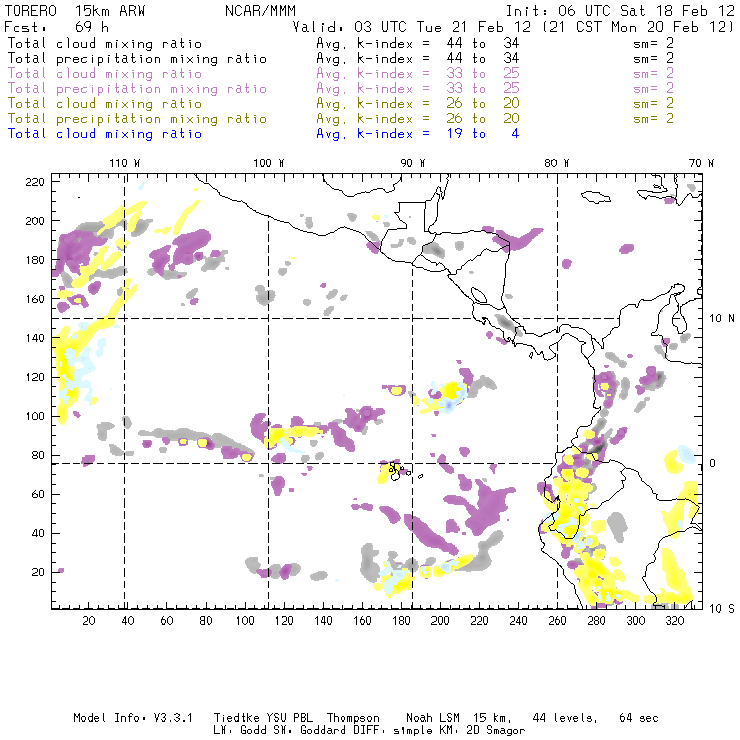The image size is (740, 740).
Task: Click the '180' tick on the vertical axis
Action: coord(35,260)
